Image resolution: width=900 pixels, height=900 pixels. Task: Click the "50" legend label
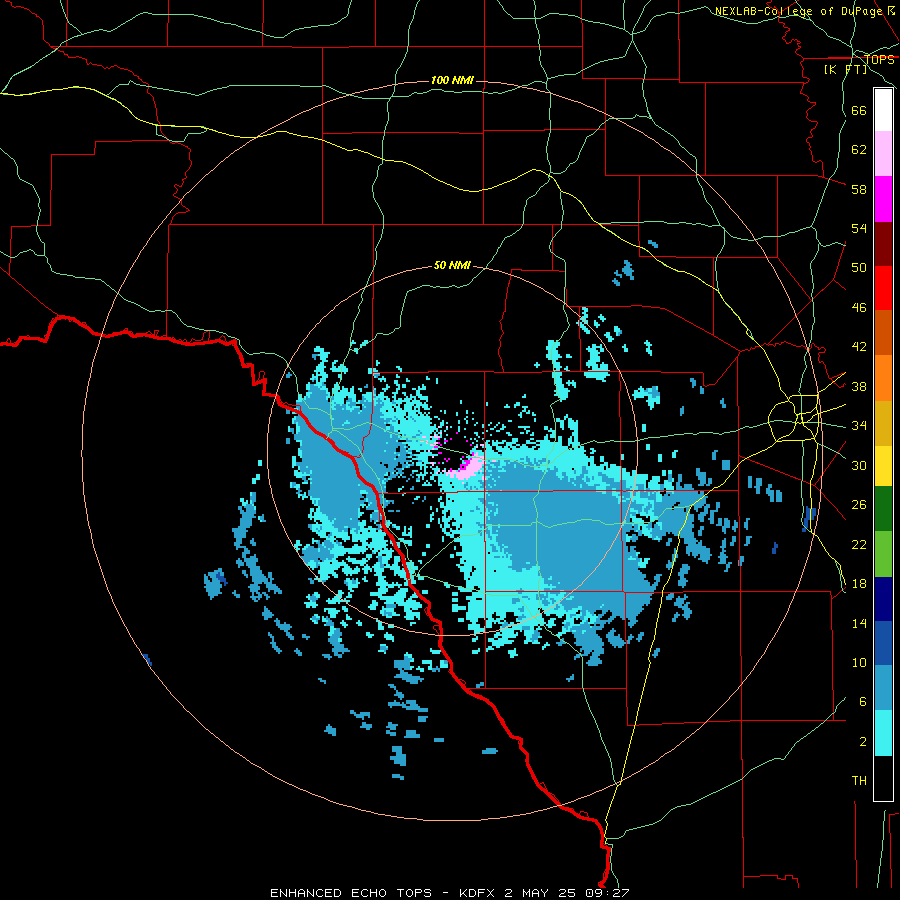(x=859, y=268)
